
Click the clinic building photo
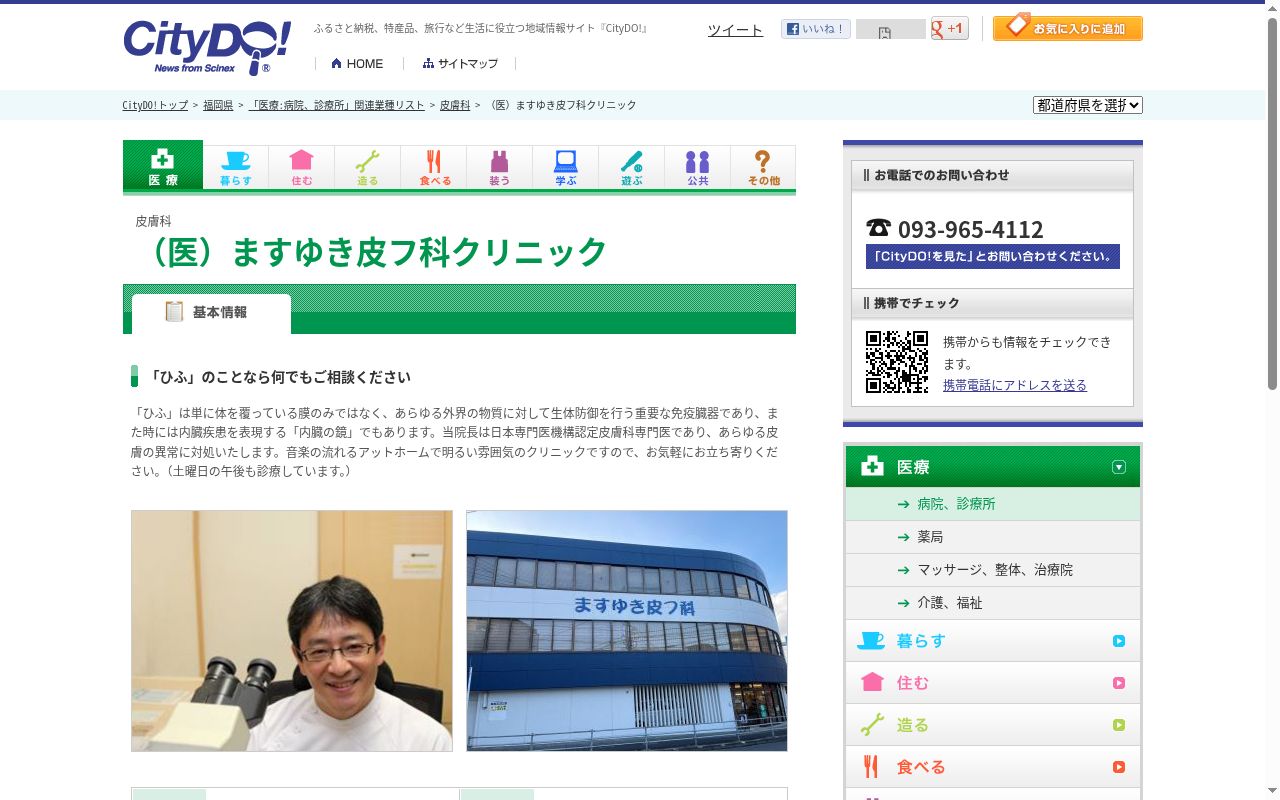point(627,631)
